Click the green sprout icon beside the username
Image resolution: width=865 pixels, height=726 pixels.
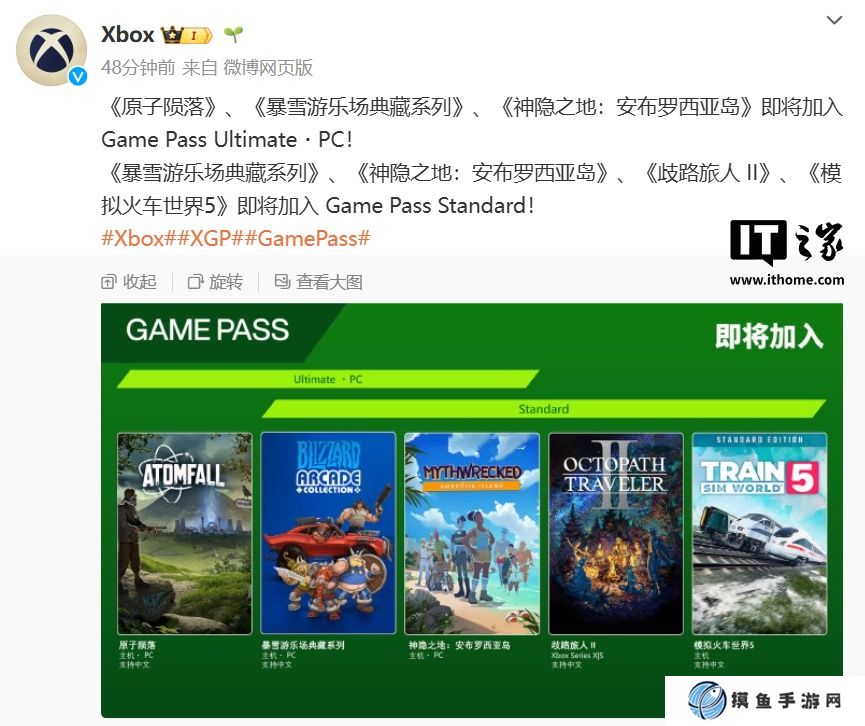[x=233, y=35]
